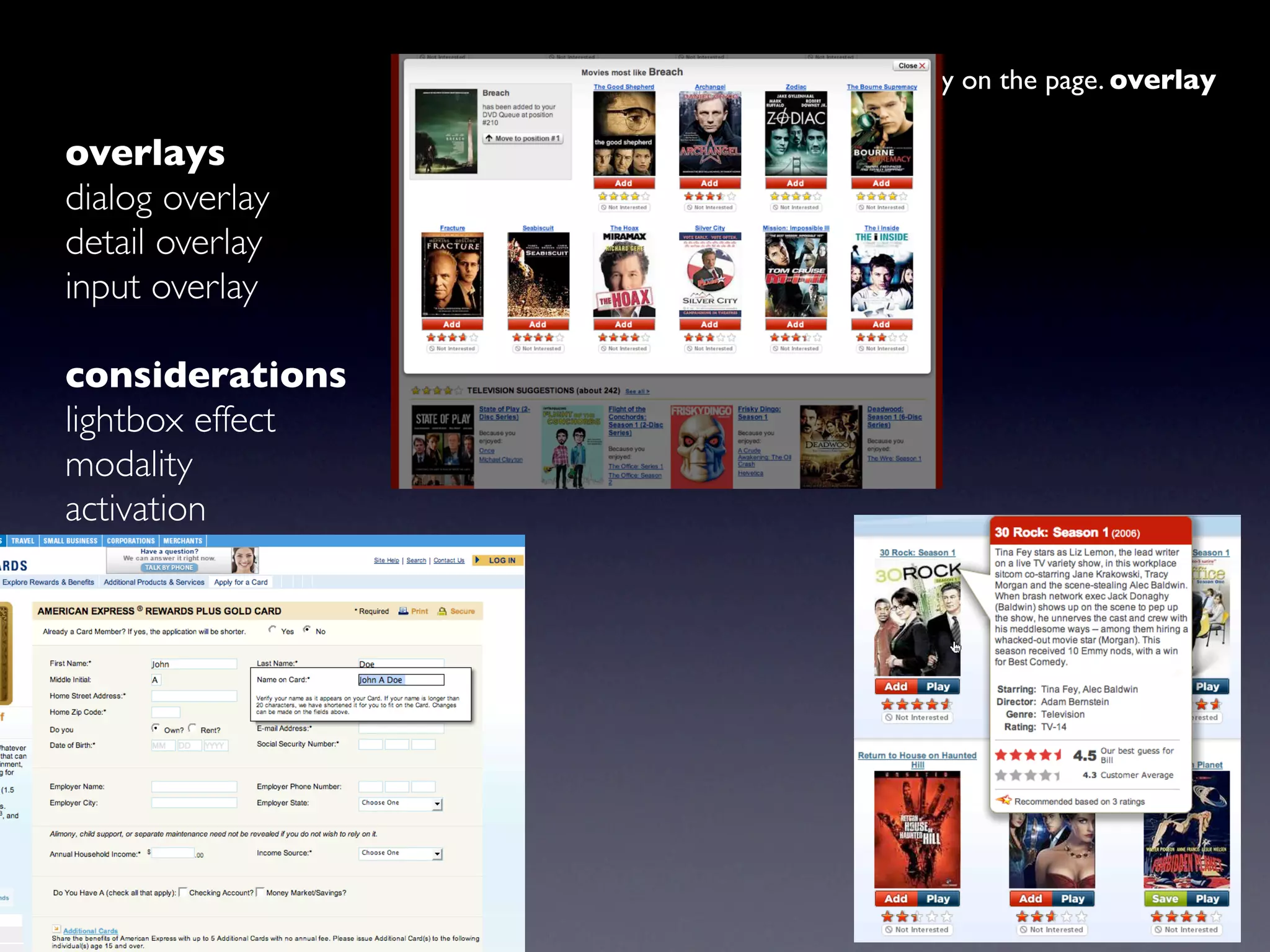Open Apply for a Card tab
The height and width of the screenshot is (952, 1270).
point(241,583)
